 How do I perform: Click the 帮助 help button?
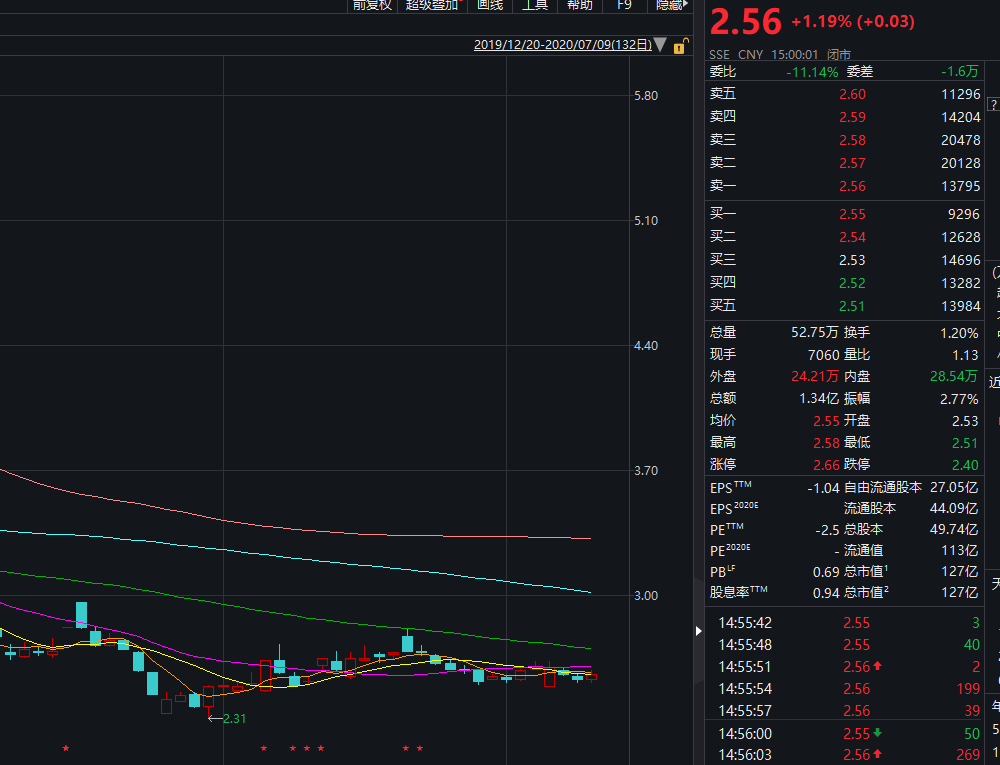pos(580,5)
